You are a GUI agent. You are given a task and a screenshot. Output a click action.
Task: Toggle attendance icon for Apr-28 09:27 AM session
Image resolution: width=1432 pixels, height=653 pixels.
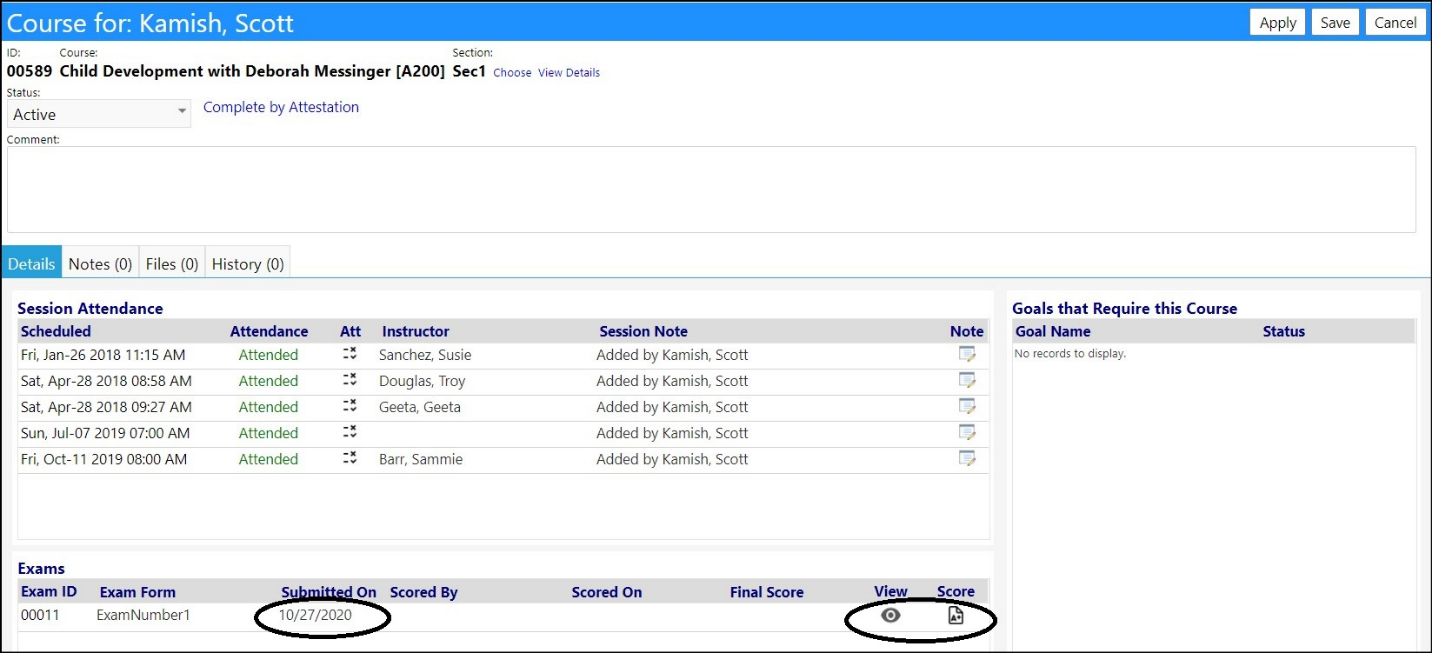[x=350, y=406]
